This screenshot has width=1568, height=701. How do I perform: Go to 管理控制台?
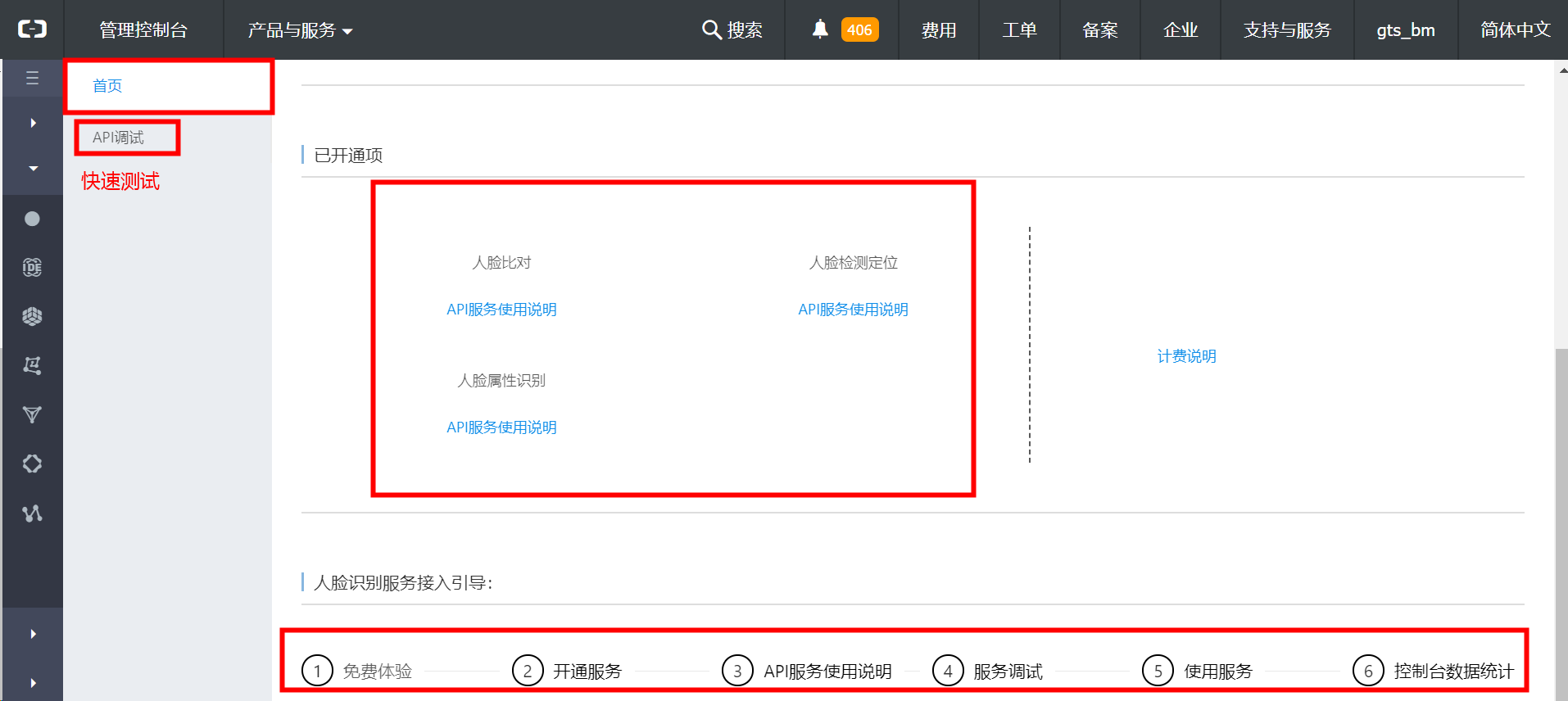(143, 30)
